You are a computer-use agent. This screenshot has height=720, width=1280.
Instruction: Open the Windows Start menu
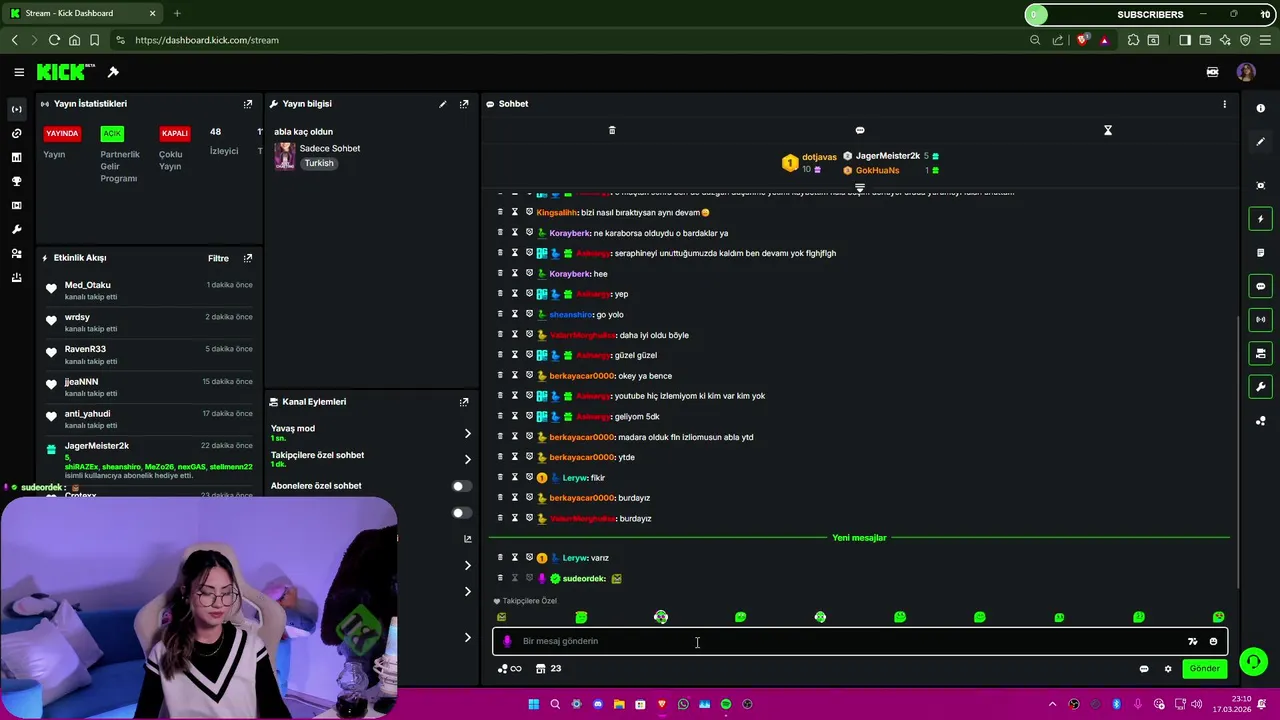(x=534, y=704)
